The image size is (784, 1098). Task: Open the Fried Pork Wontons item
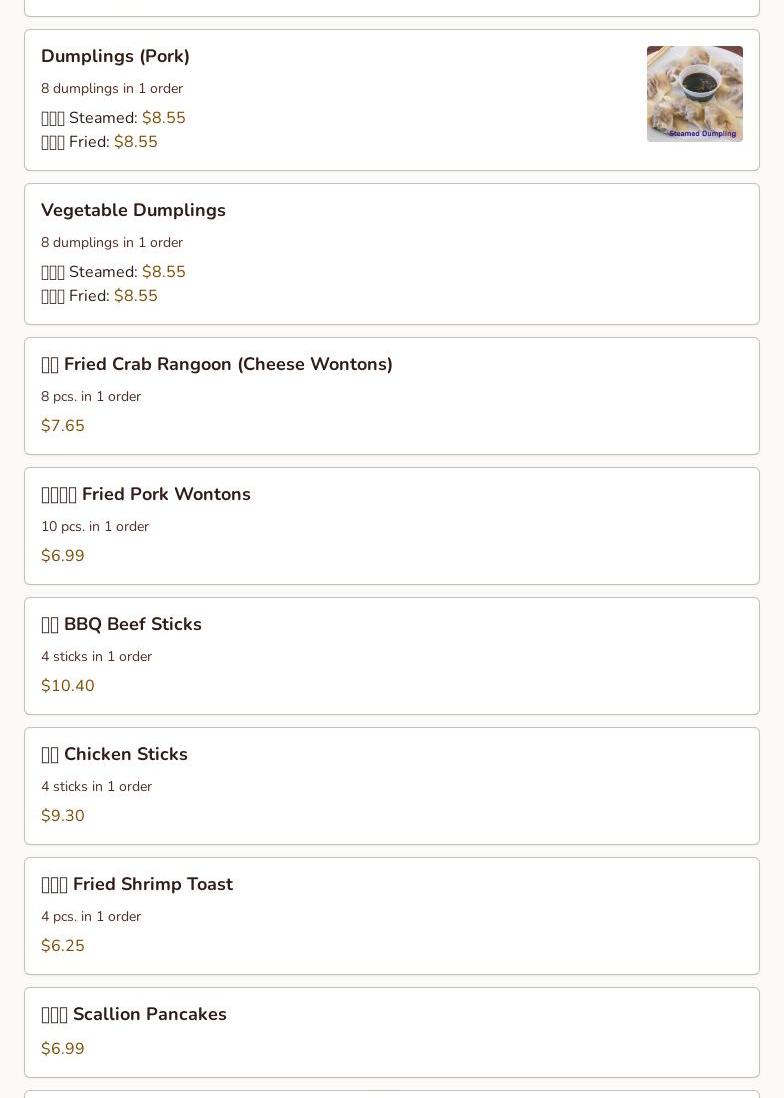[392, 526]
